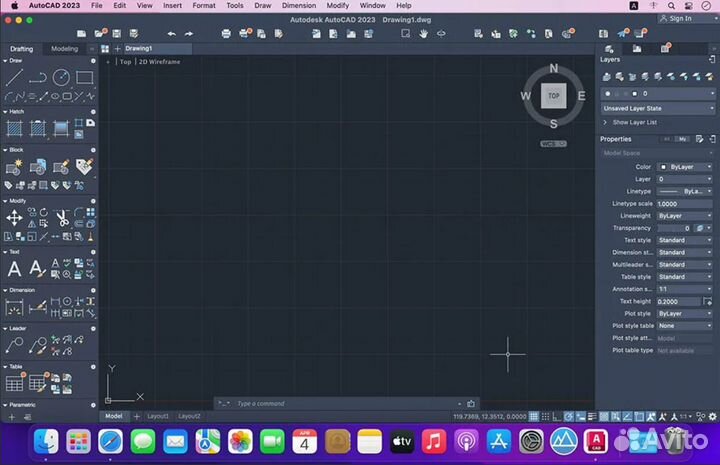This screenshot has width=720, height=465.
Task: Click the Top view label
Action: 125,62
